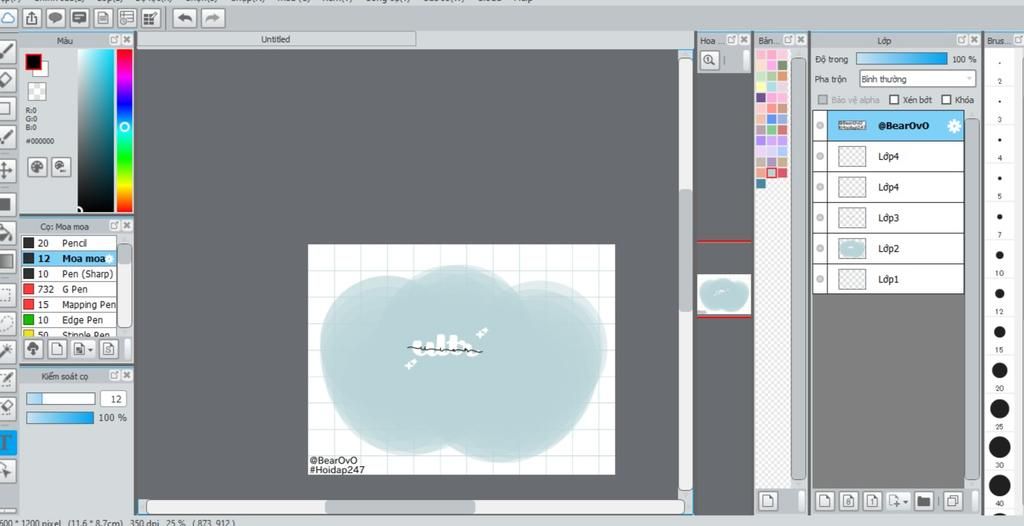Open the Pha trộn blend mode dropdown

click(917, 79)
